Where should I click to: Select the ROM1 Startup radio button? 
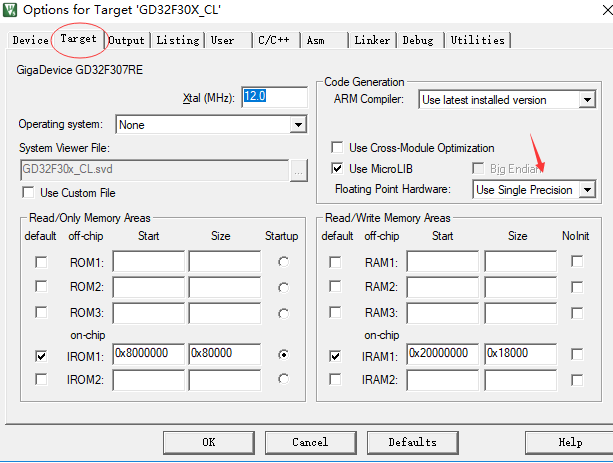283,262
